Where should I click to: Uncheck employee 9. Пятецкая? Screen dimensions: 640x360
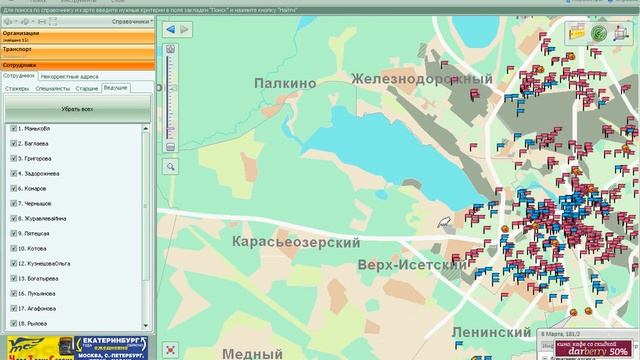point(13,233)
